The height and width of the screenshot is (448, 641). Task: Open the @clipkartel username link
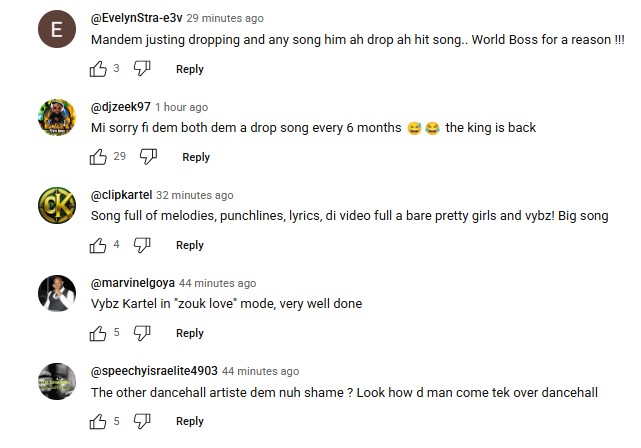pos(121,195)
